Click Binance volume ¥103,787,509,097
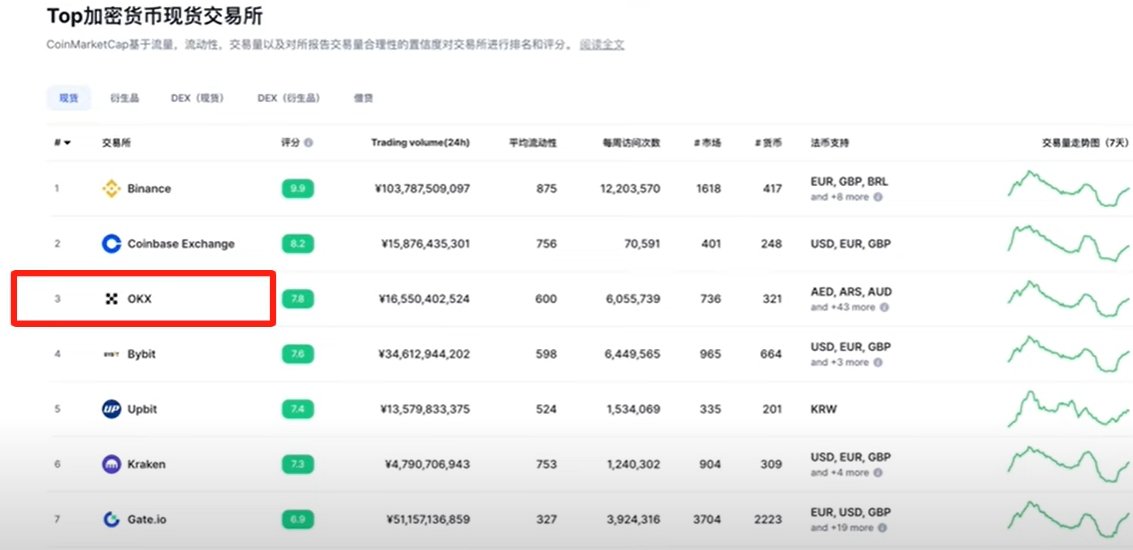This screenshot has height=550, width=1133. [x=422, y=189]
